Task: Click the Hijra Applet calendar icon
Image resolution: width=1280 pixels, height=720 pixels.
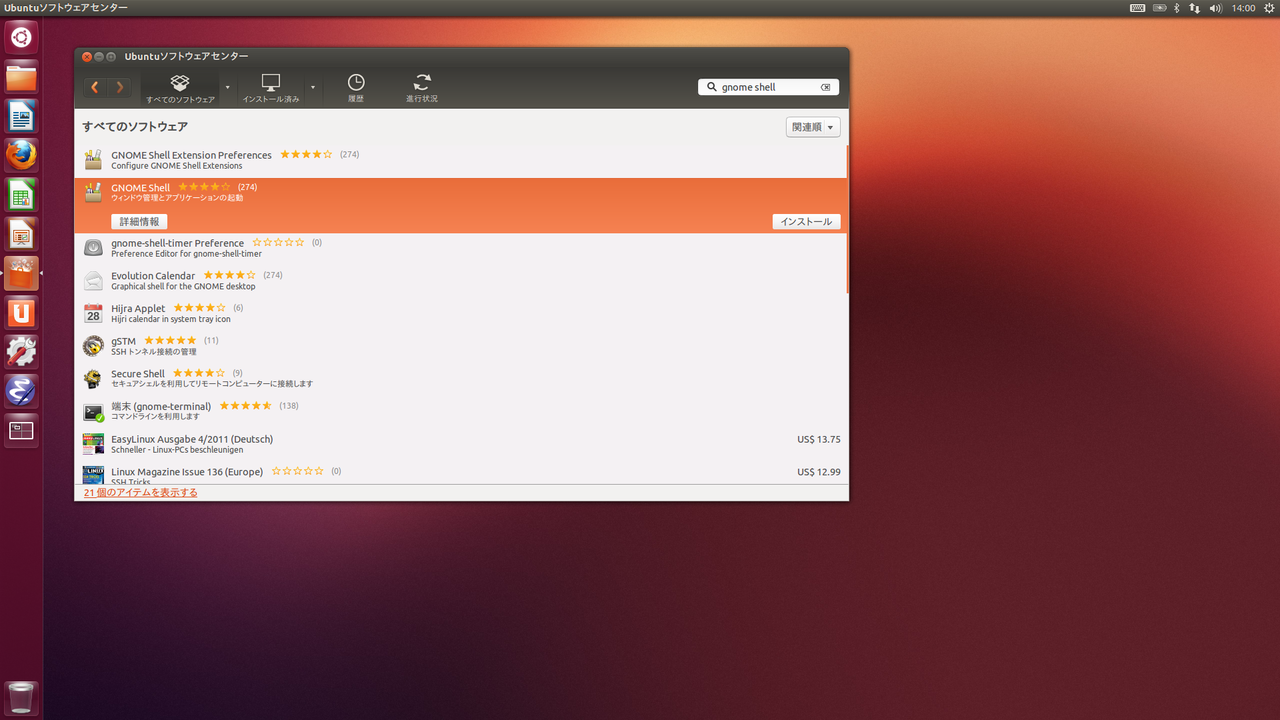Action: coord(93,313)
